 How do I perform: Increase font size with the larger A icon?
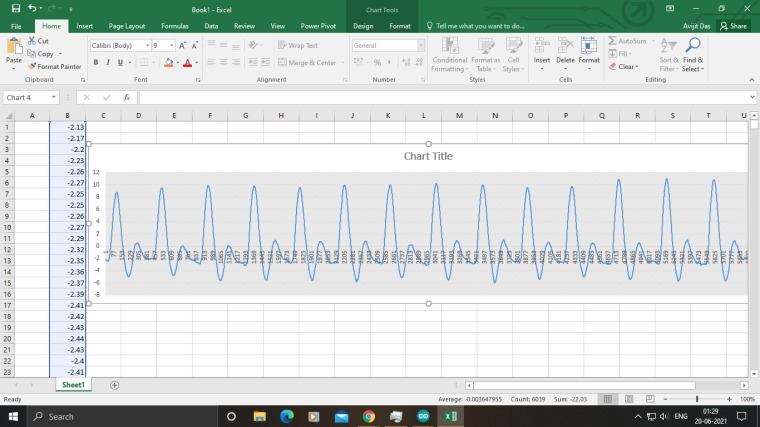(x=182, y=46)
